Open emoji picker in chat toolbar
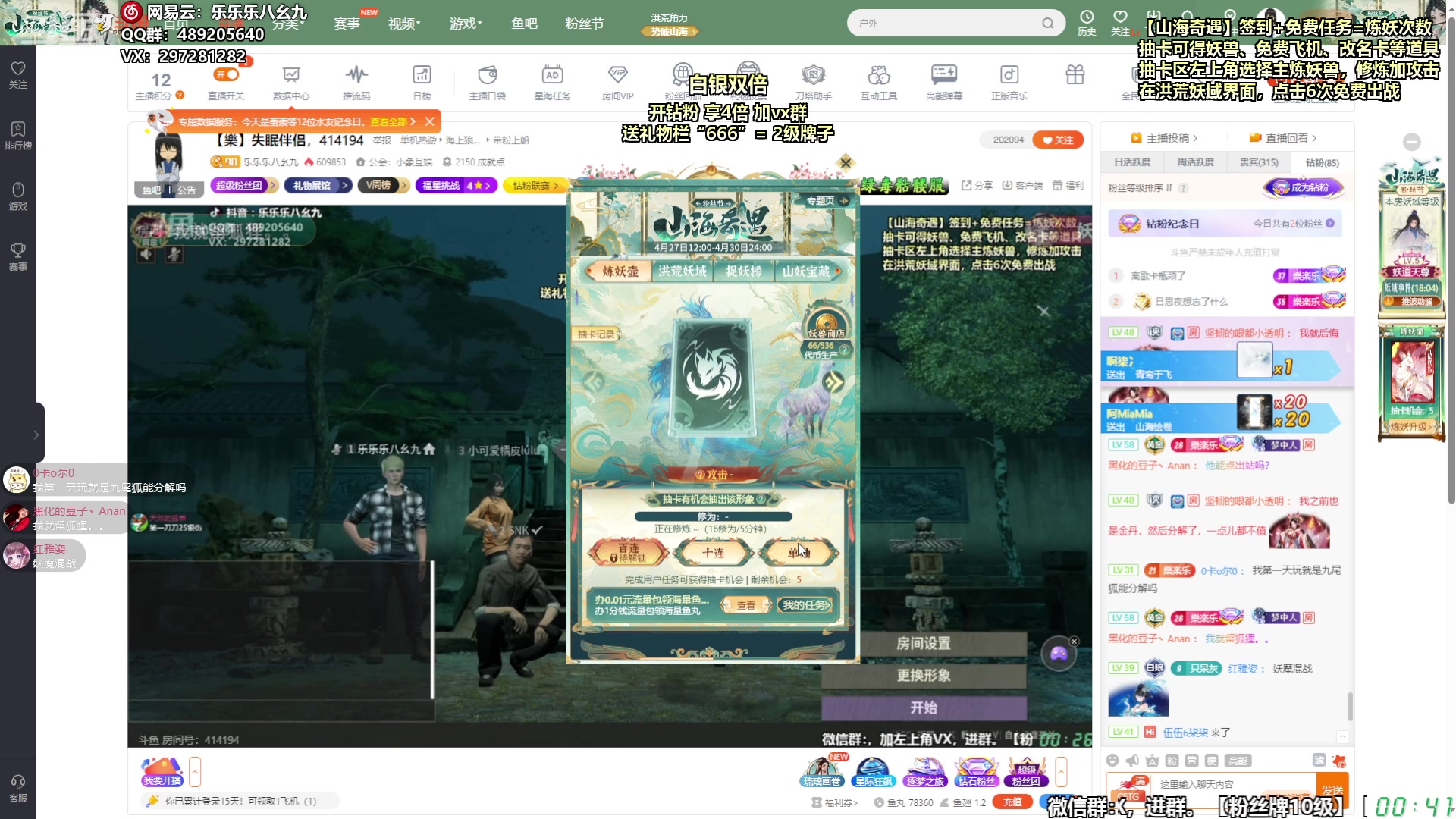1456x819 pixels. click(1112, 761)
